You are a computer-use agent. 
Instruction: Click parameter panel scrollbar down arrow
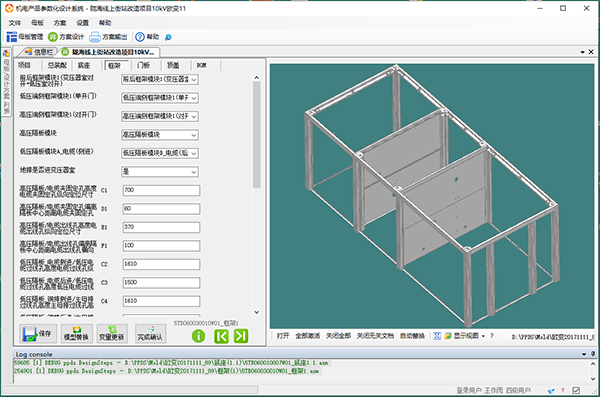click(x=256, y=312)
